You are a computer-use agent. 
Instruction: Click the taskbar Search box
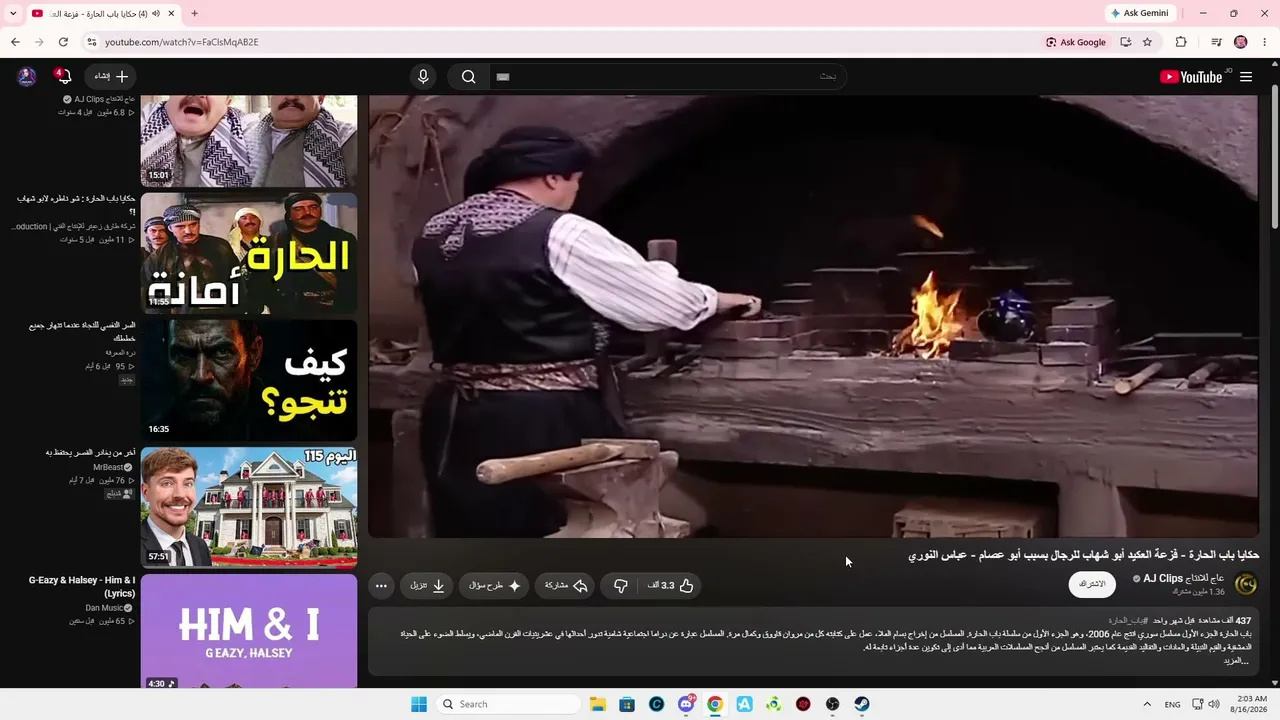click(x=509, y=704)
